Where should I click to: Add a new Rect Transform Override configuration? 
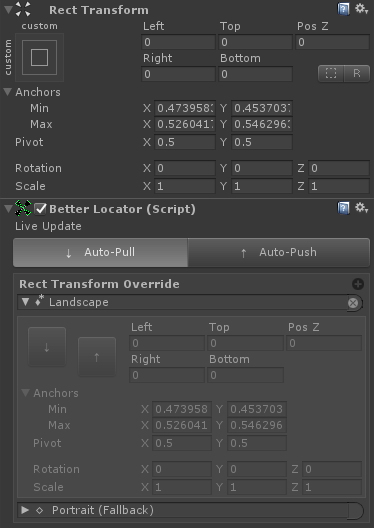pyautogui.click(x=358, y=284)
